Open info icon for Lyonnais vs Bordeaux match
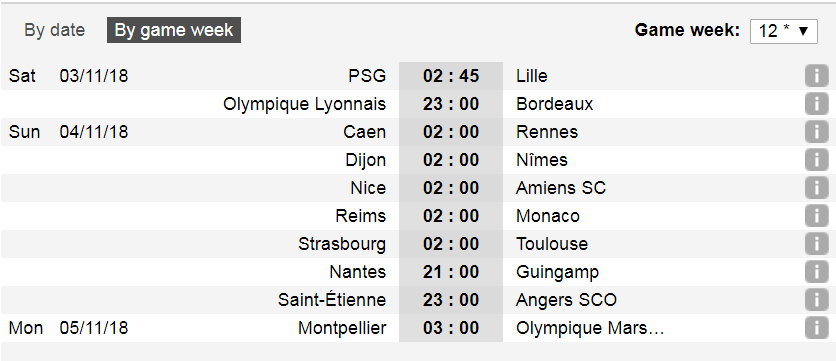Viewport: 836px width, 361px height. click(x=816, y=104)
